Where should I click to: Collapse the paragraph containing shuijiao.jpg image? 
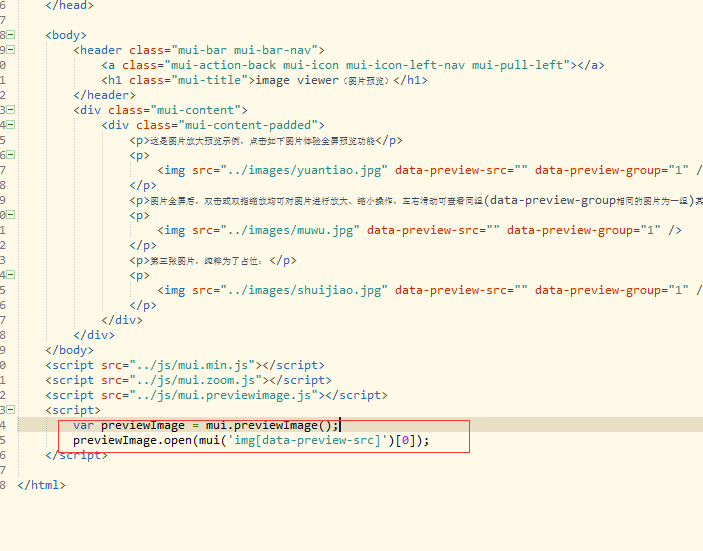11,275
